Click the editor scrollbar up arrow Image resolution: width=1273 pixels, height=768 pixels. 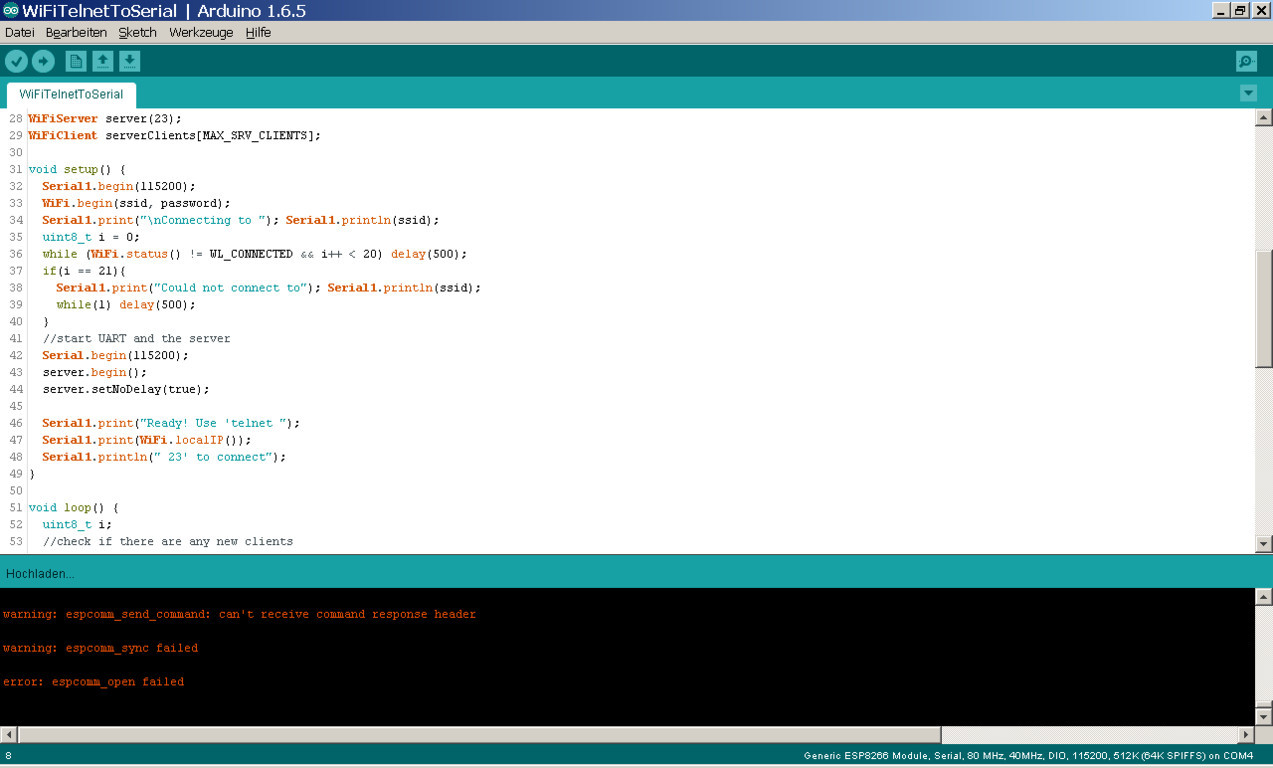(1263, 118)
